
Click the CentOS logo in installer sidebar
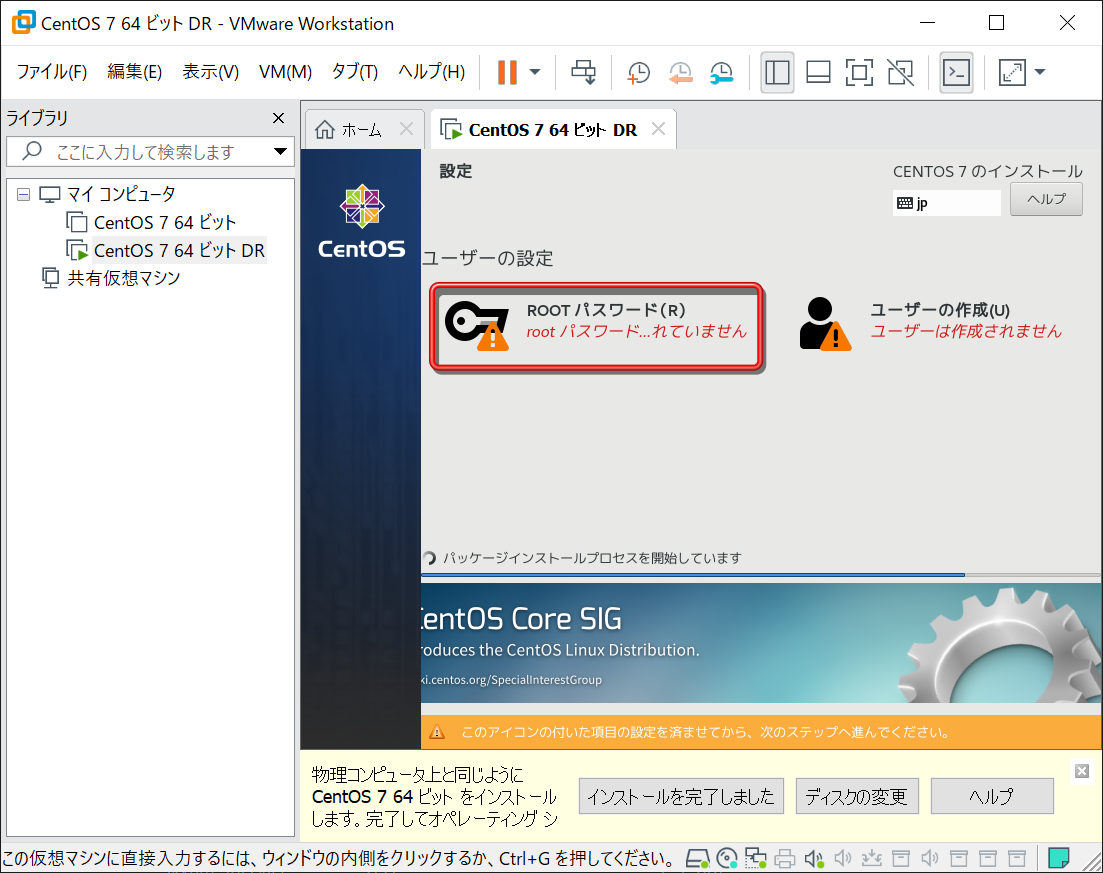tap(362, 222)
